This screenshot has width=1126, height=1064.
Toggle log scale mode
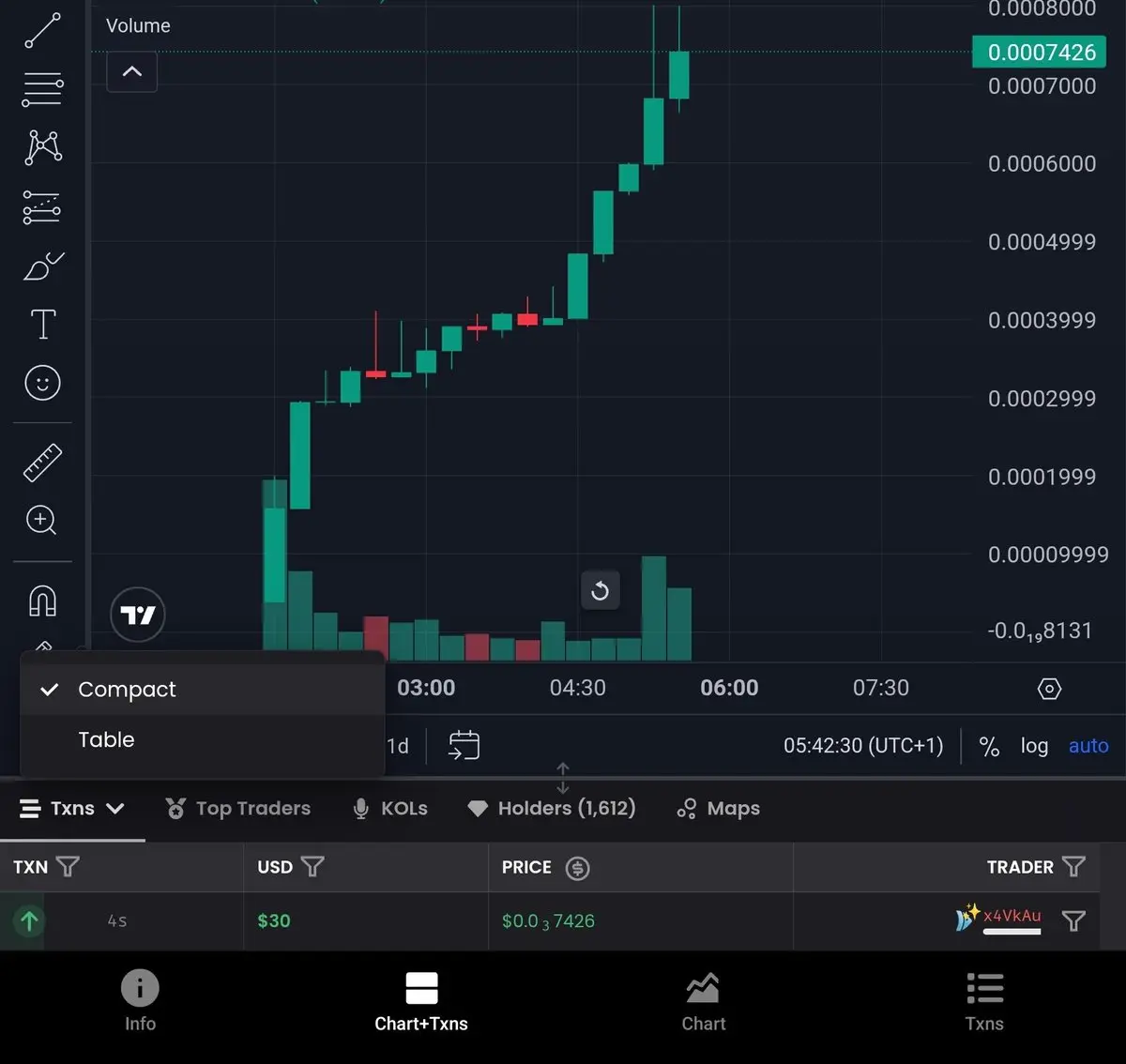click(x=1034, y=746)
